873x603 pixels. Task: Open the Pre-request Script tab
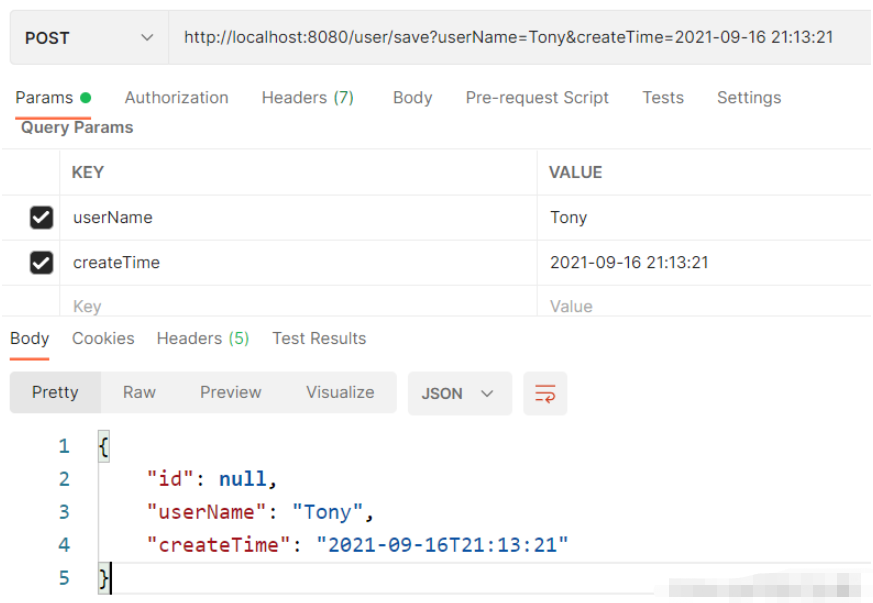point(537,97)
